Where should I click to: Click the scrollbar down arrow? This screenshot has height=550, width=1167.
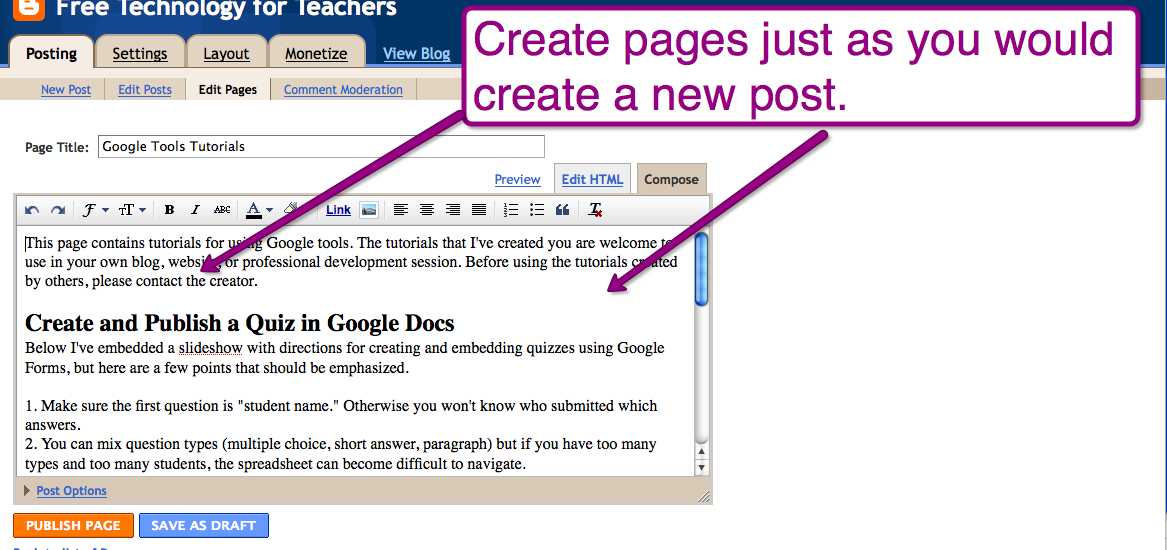click(701, 467)
